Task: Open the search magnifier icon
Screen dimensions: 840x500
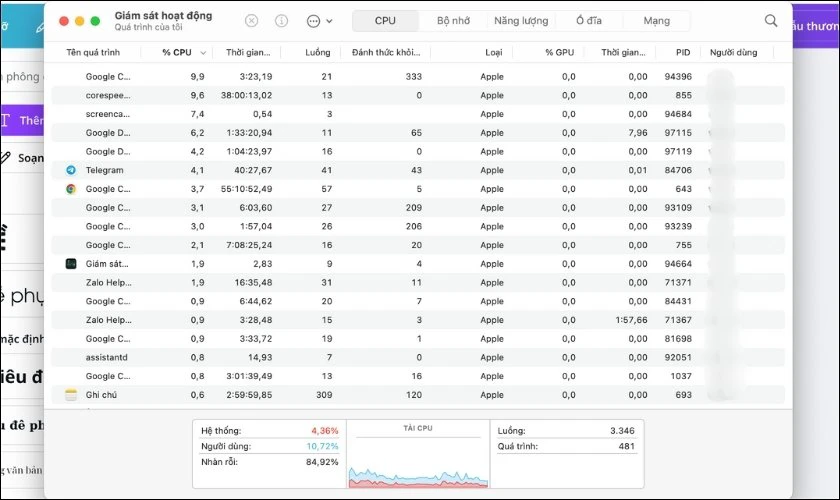Action: tap(771, 20)
